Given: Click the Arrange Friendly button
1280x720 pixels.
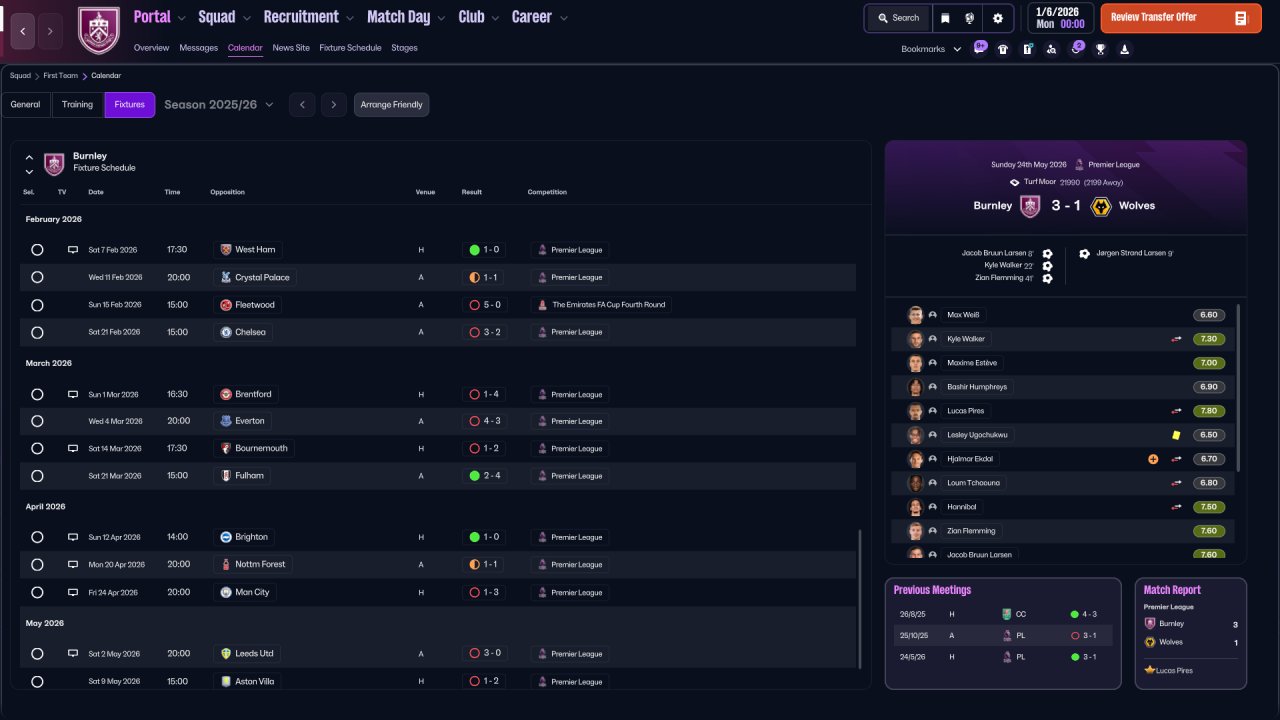Looking at the screenshot, I should (x=391, y=105).
